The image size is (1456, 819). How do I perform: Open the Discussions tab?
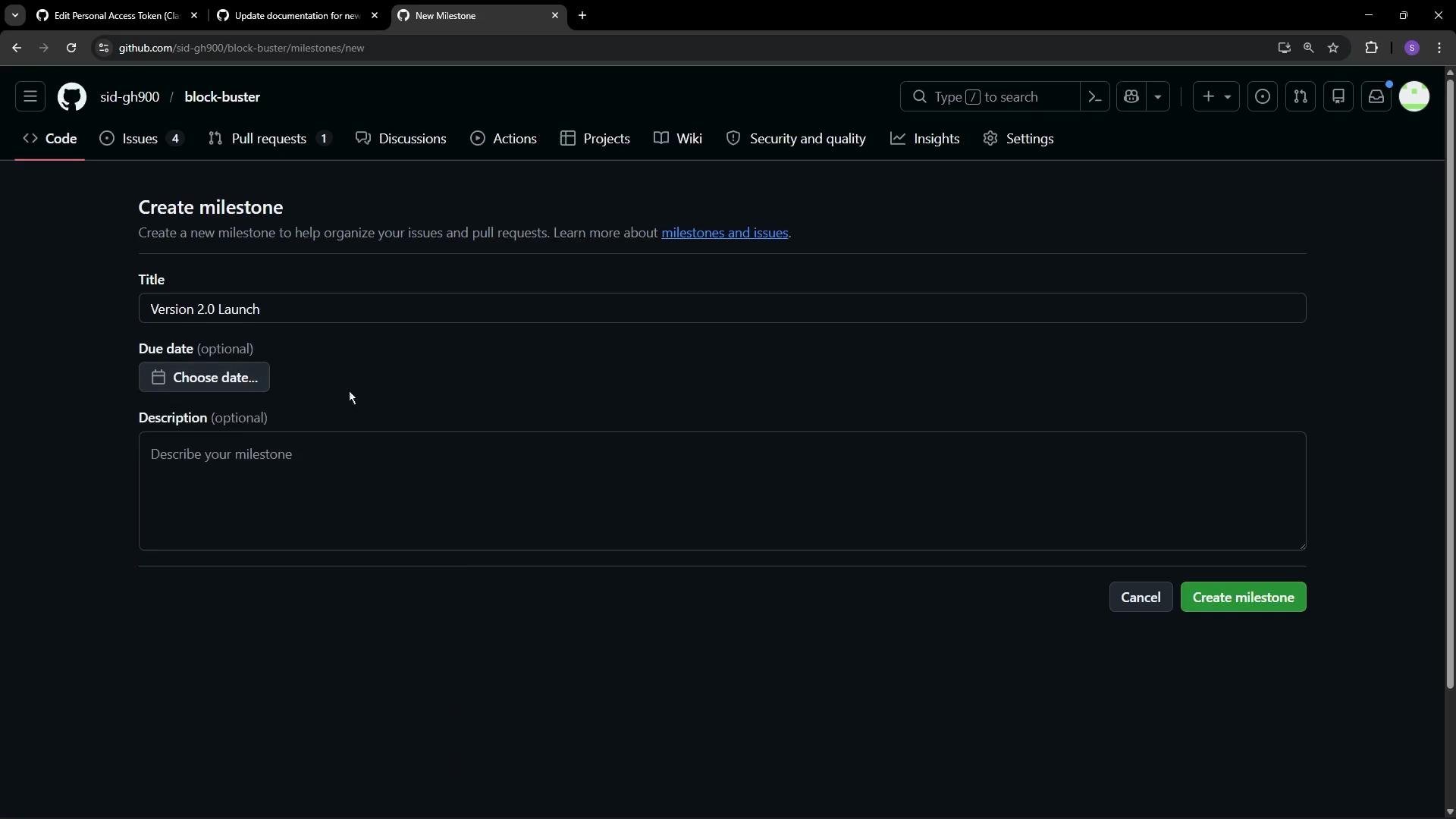tap(401, 139)
